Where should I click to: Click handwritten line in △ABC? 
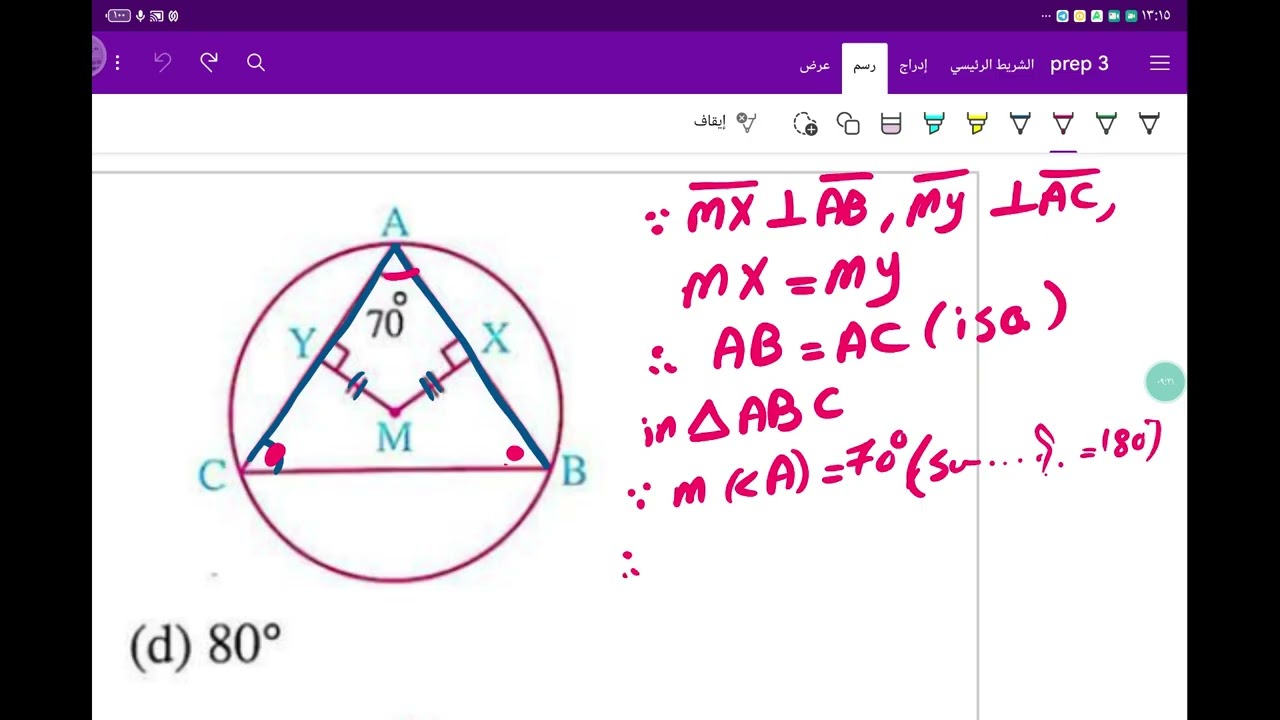744,419
